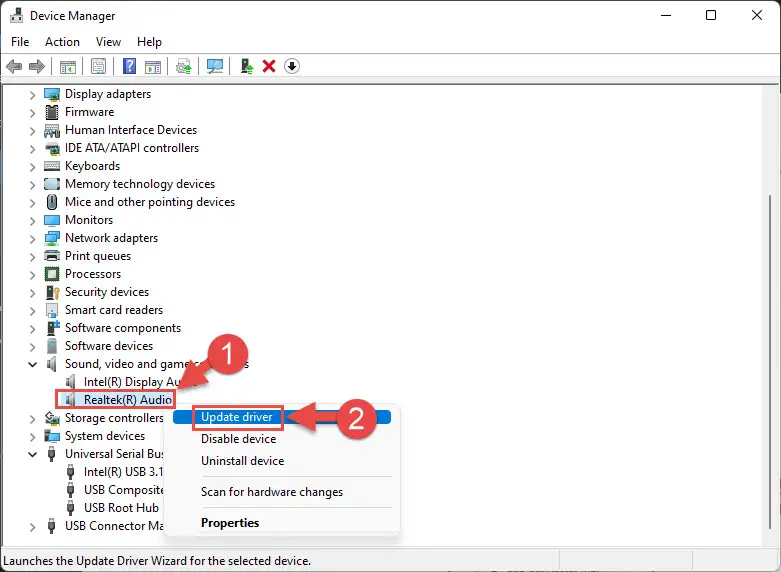Click Scan for hardware changes monitor icon

(214, 66)
